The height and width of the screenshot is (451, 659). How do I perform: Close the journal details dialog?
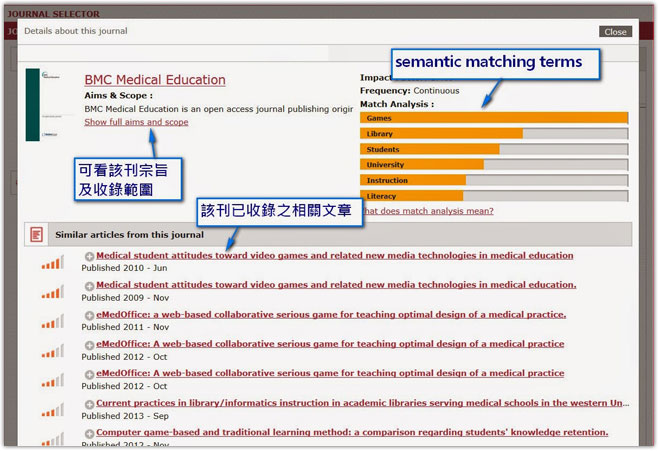[x=615, y=32]
